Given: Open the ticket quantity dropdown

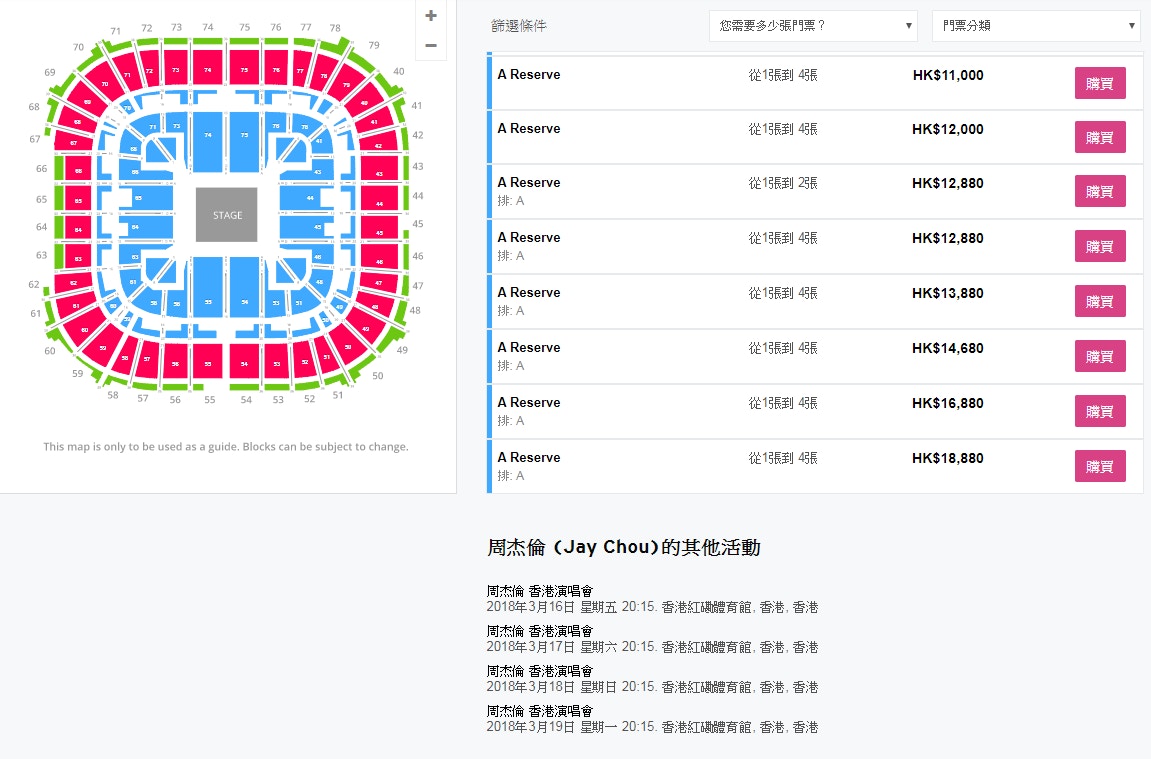Looking at the screenshot, I should click(813, 26).
